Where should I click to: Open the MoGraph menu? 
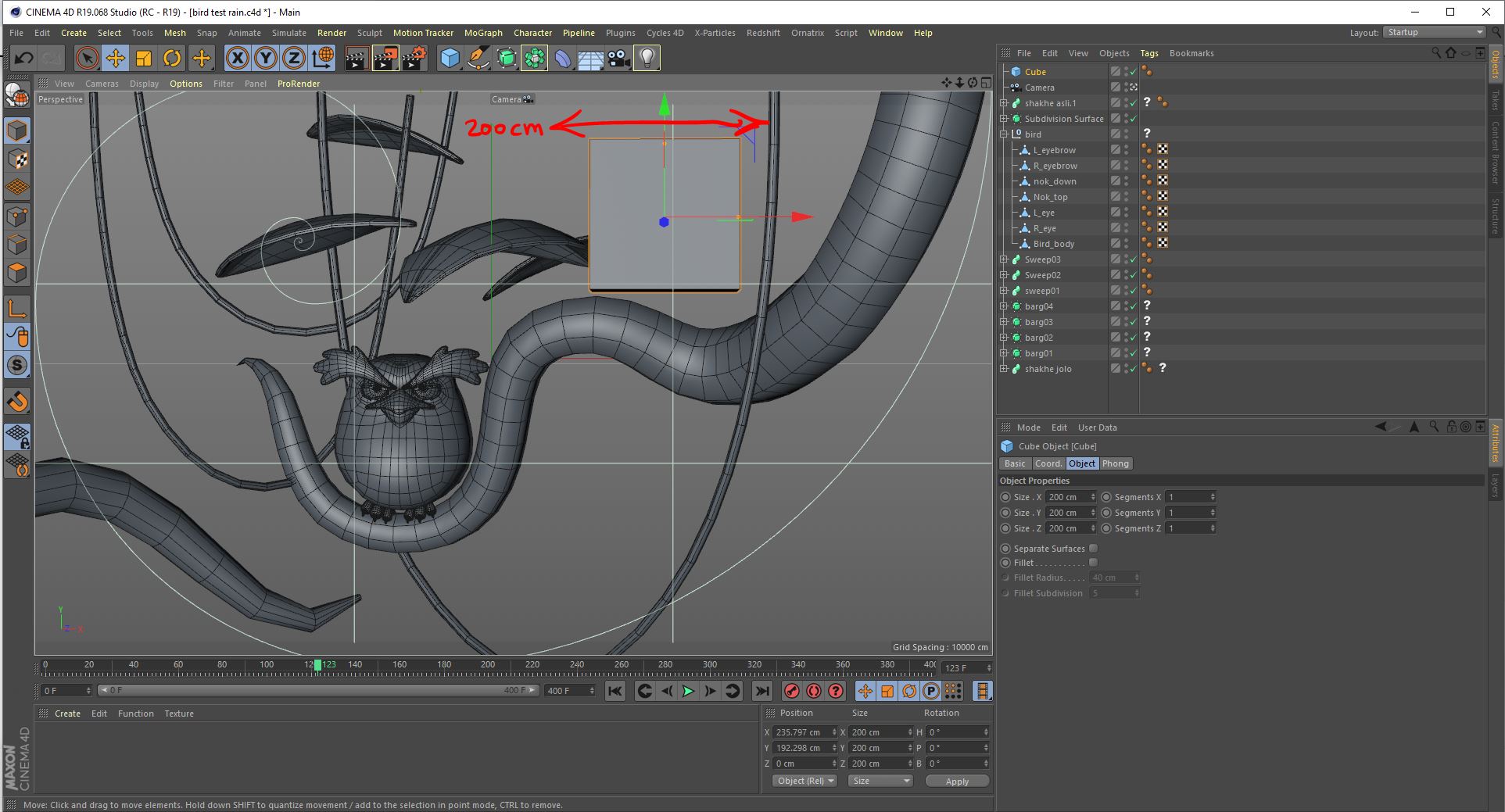point(483,33)
